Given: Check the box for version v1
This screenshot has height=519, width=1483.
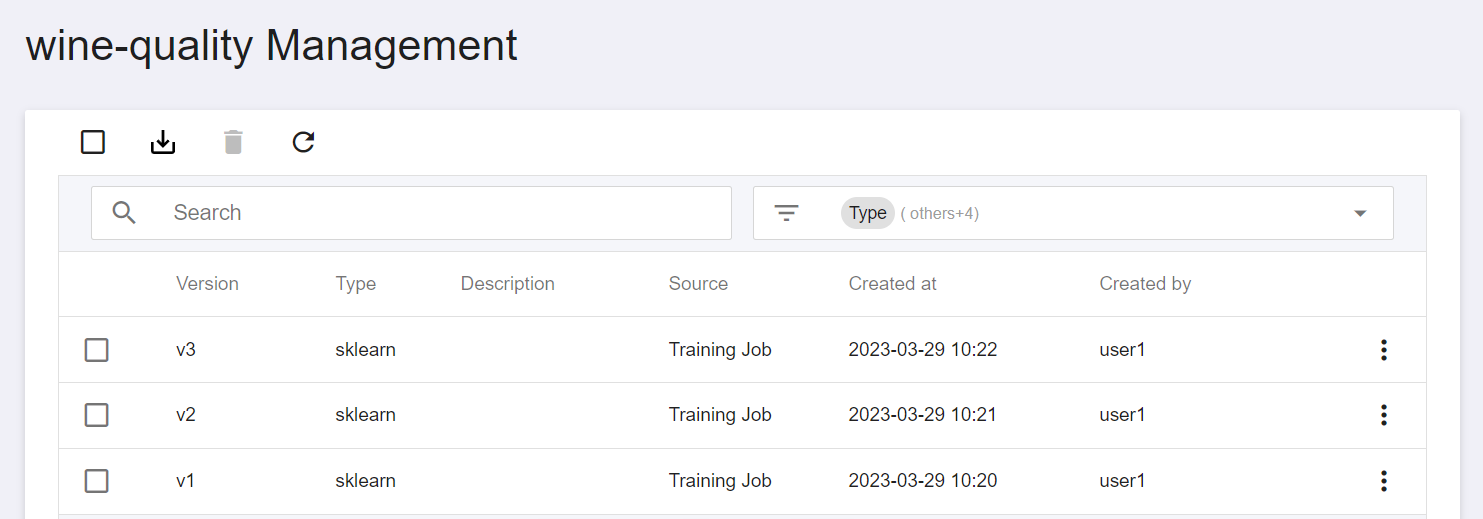Looking at the screenshot, I should tap(96, 481).
